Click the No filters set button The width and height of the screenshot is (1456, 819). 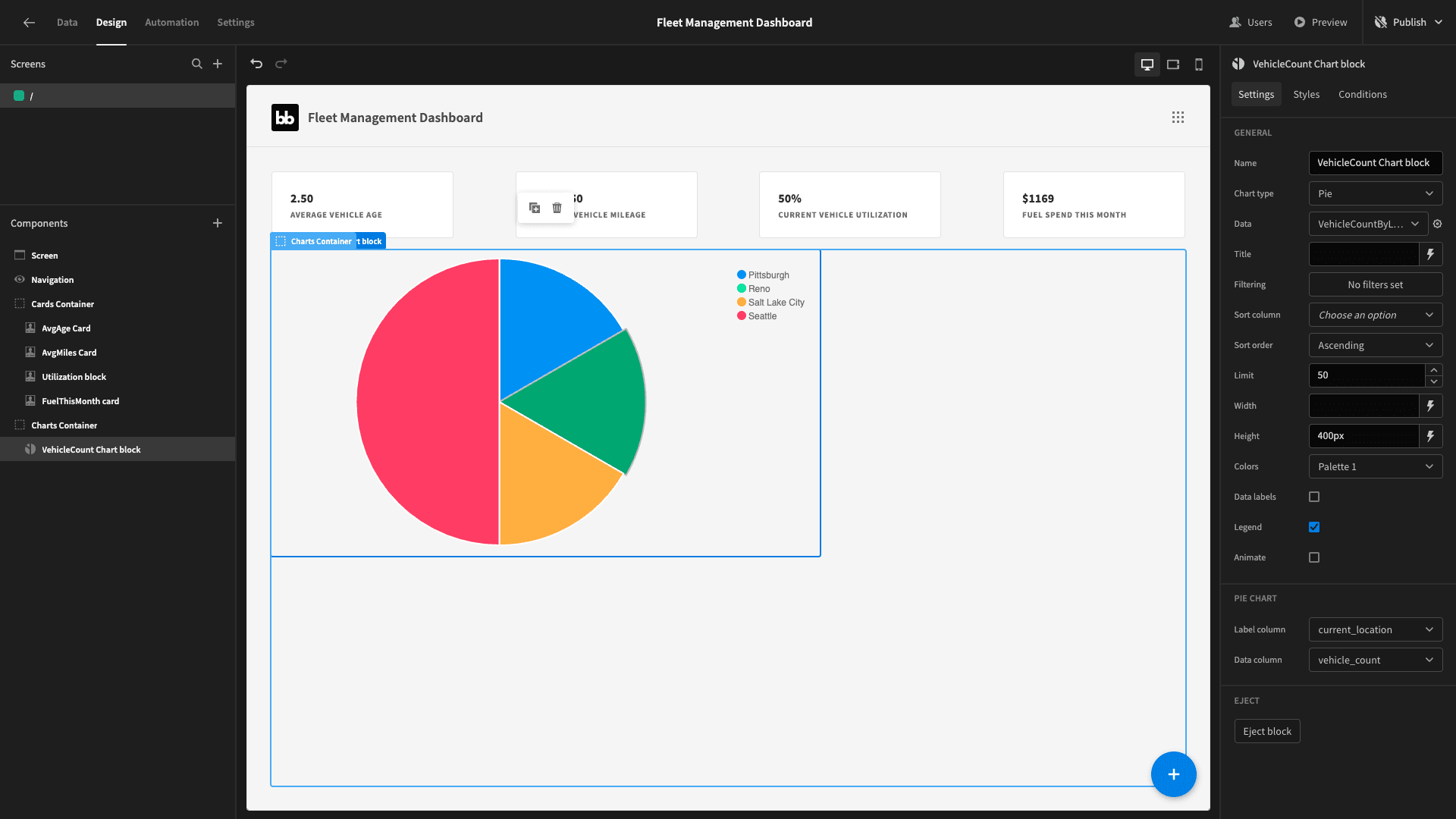(x=1376, y=284)
